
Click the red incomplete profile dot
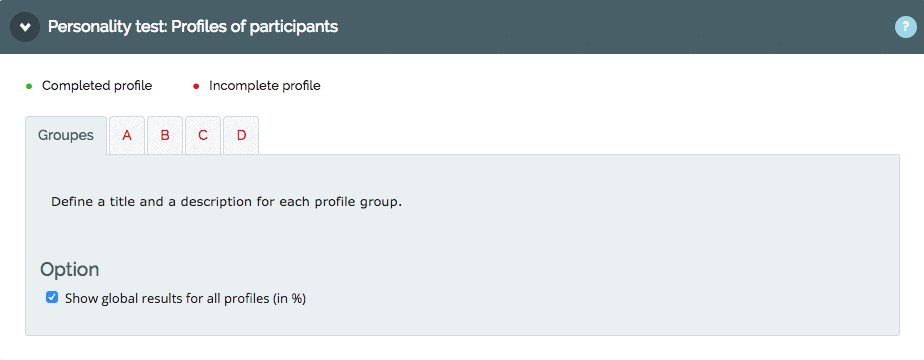(196, 87)
